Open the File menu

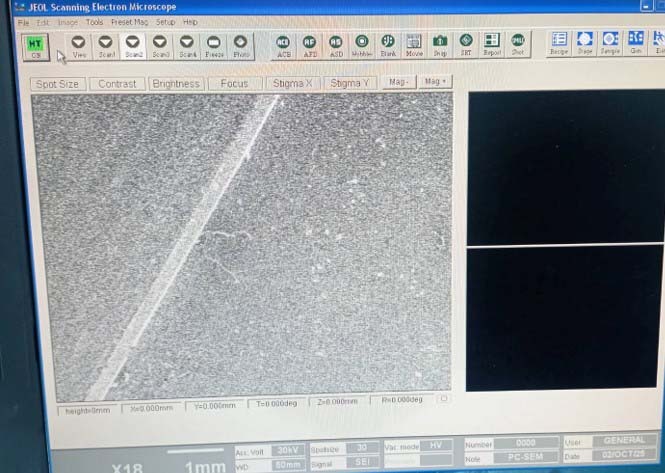(x=23, y=22)
